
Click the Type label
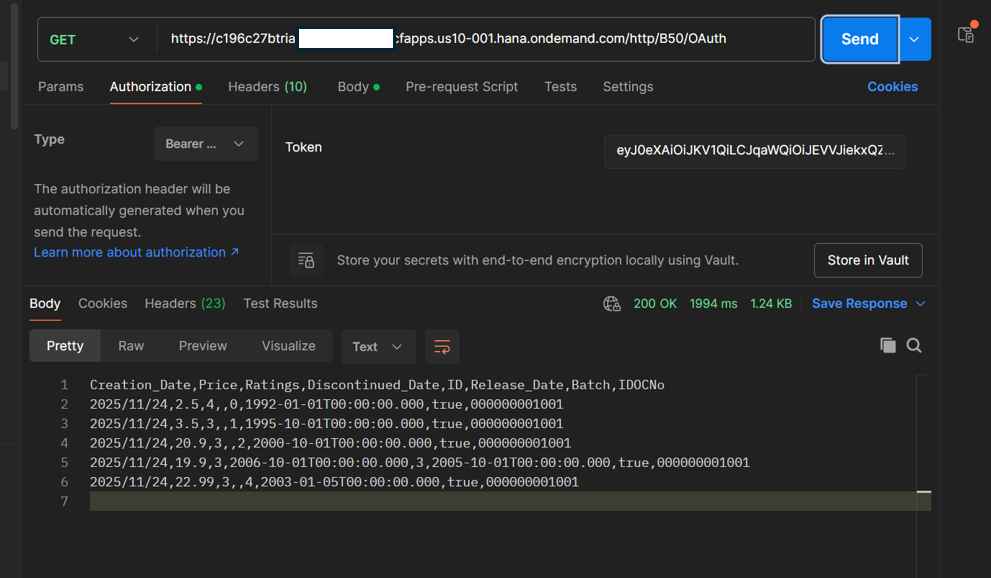pyautogui.click(x=49, y=140)
